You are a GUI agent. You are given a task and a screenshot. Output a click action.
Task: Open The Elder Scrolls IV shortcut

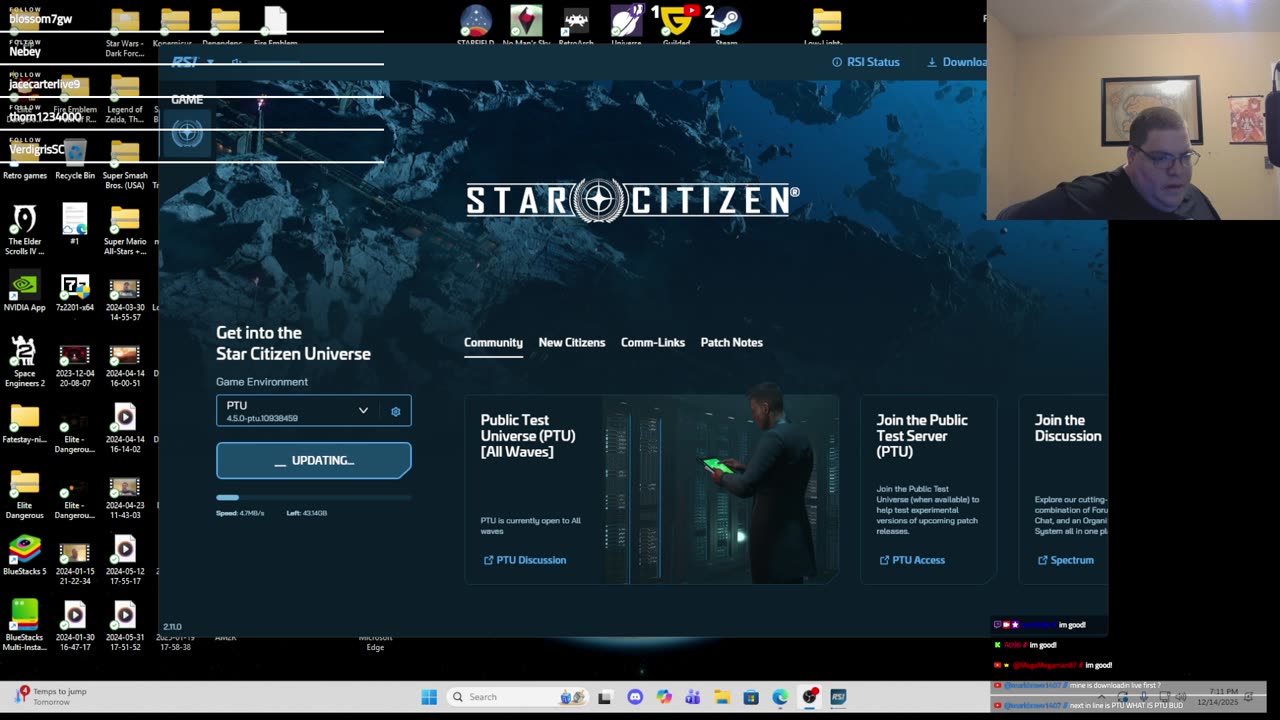(25, 229)
